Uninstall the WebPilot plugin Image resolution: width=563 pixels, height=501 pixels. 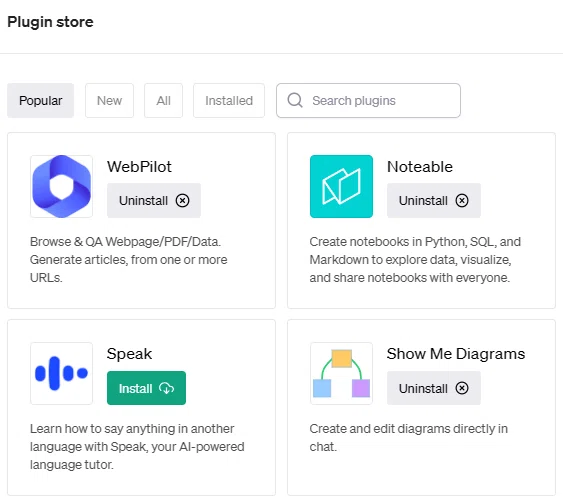[x=154, y=200]
